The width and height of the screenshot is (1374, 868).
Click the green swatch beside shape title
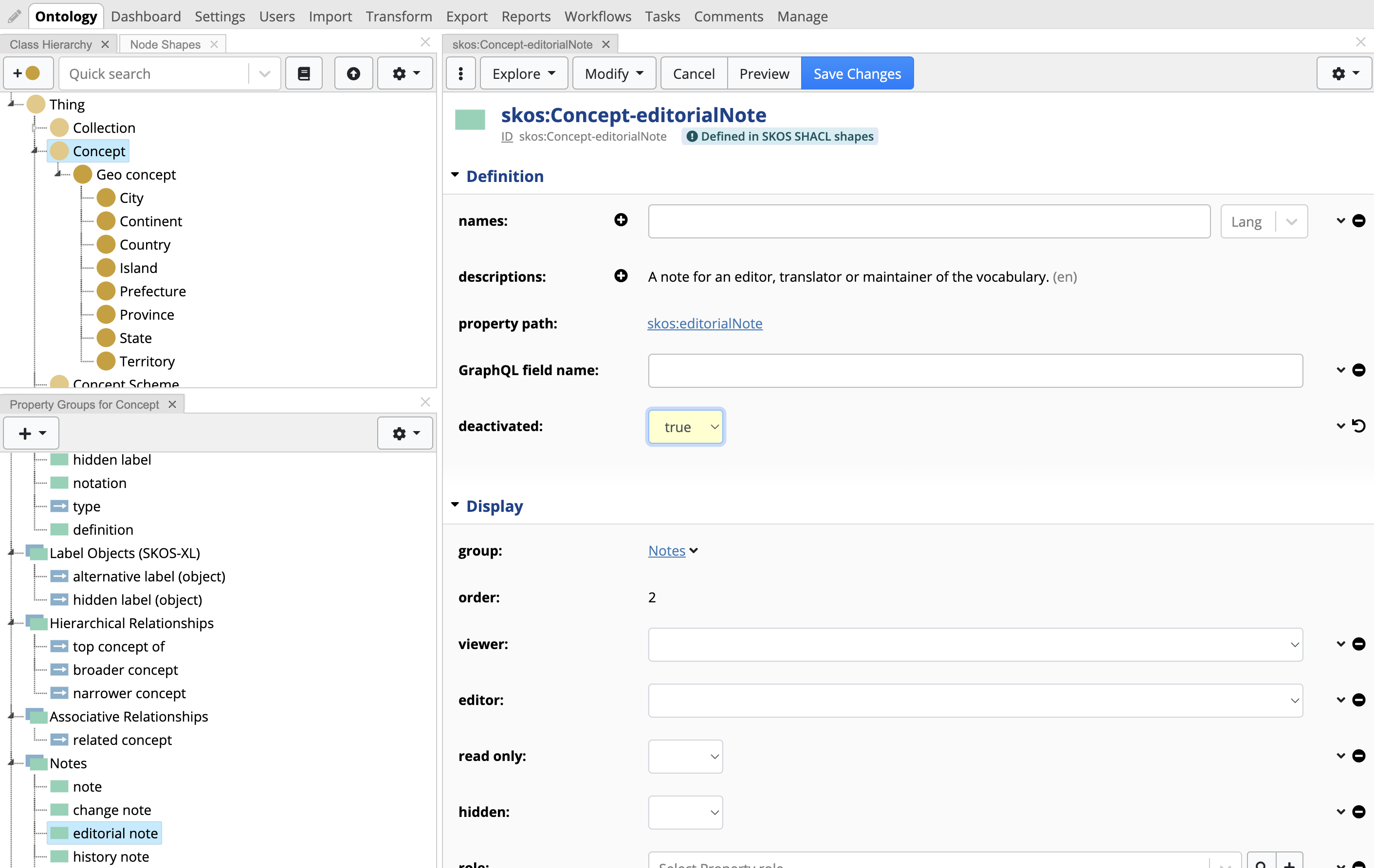470,120
